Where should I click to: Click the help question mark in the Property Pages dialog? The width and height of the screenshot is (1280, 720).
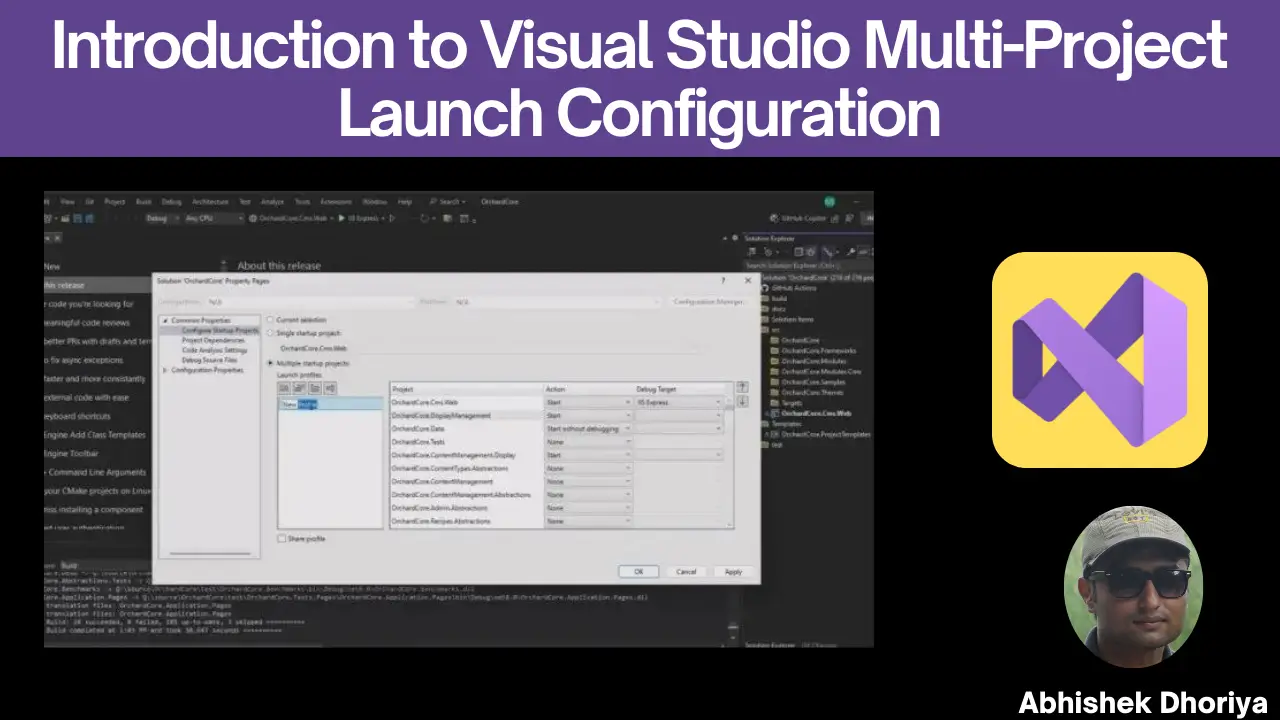coord(722,281)
